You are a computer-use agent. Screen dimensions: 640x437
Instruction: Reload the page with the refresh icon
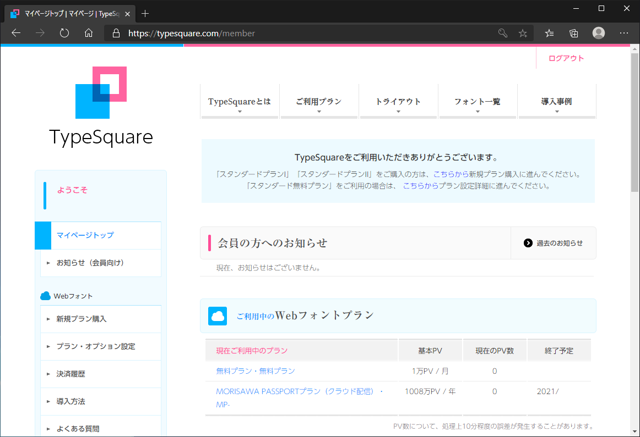point(64,33)
